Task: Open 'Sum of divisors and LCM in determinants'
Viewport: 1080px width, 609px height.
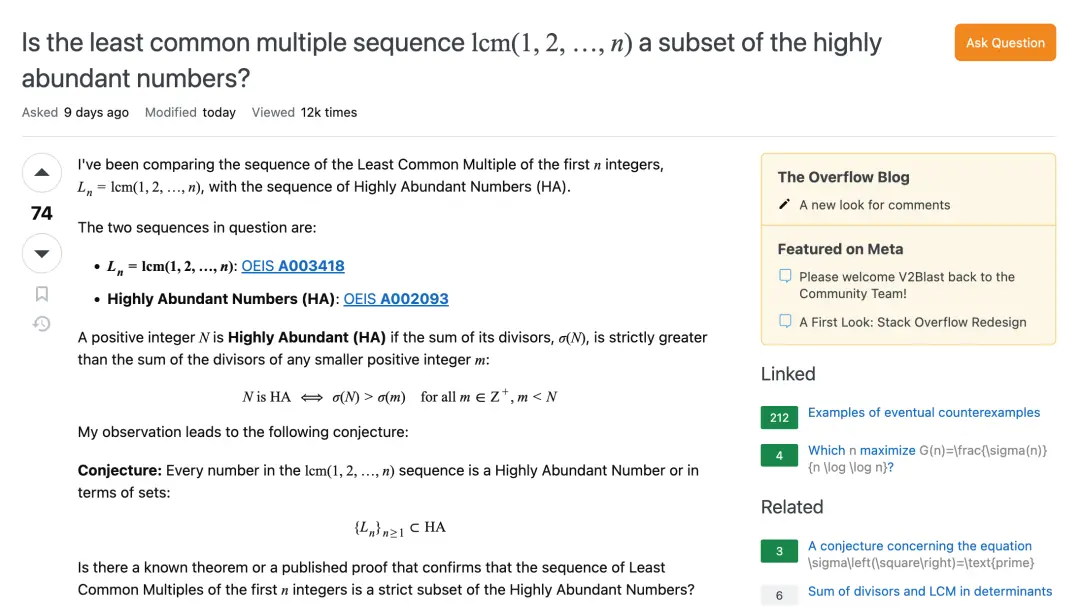Action: (930, 592)
